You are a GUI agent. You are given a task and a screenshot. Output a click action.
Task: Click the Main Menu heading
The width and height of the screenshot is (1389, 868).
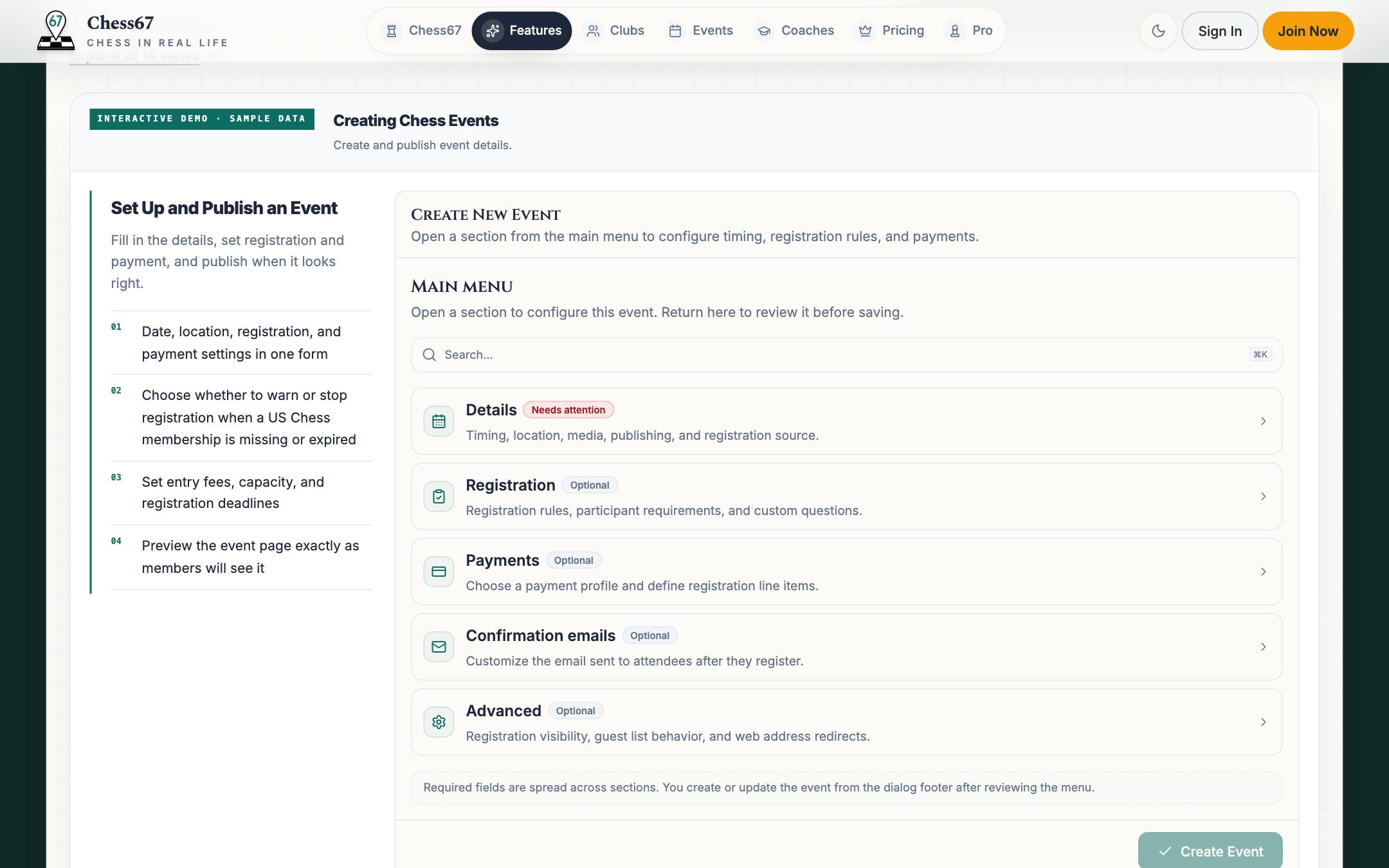pos(462,287)
